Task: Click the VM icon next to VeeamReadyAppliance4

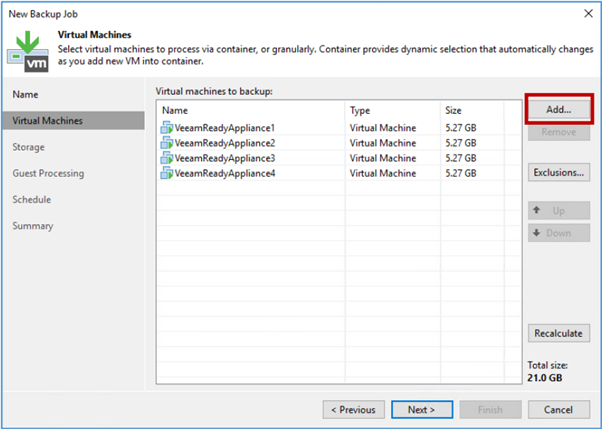Action: coord(167,173)
